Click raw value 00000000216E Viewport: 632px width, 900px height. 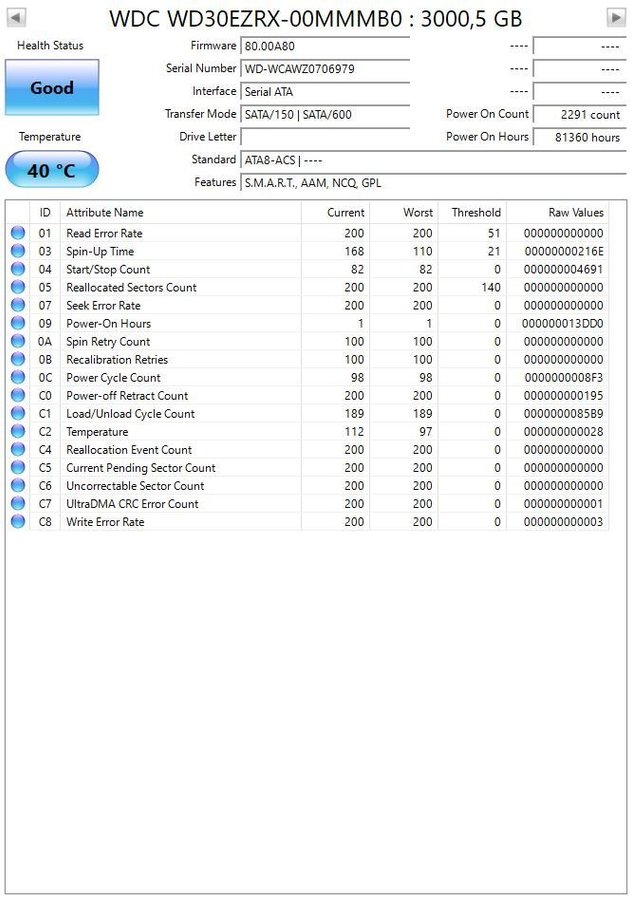click(x=564, y=251)
